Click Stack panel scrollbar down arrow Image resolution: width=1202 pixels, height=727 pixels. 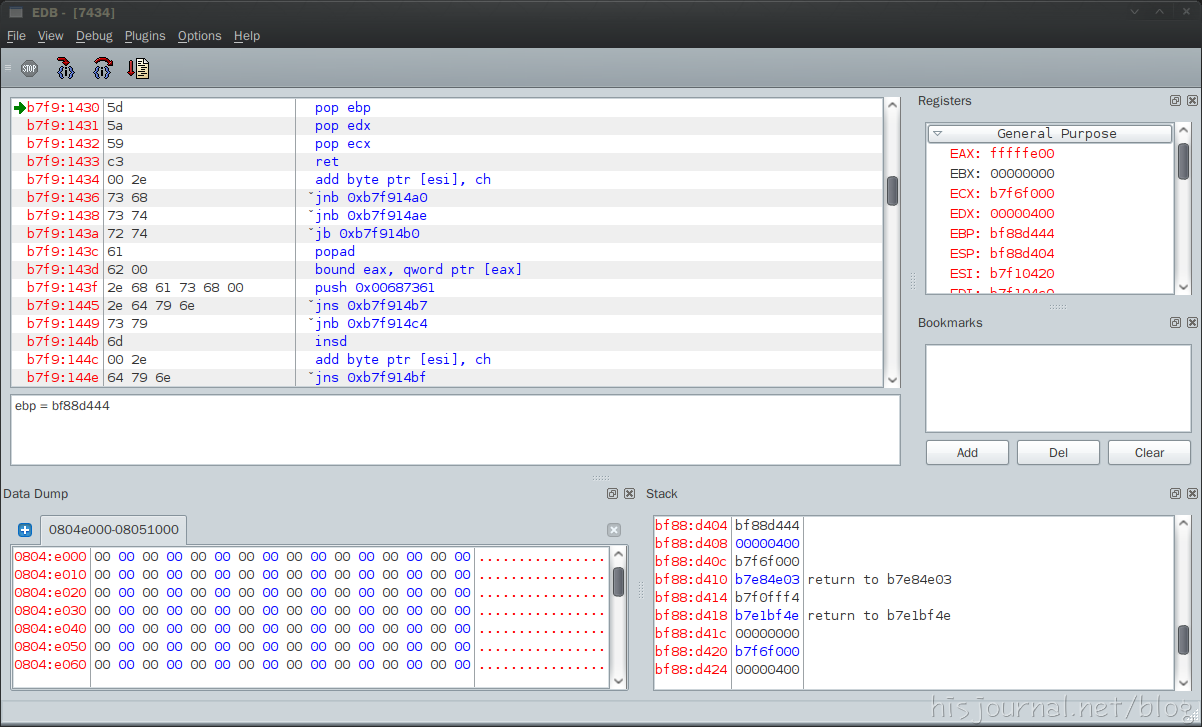(x=1184, y=681)
